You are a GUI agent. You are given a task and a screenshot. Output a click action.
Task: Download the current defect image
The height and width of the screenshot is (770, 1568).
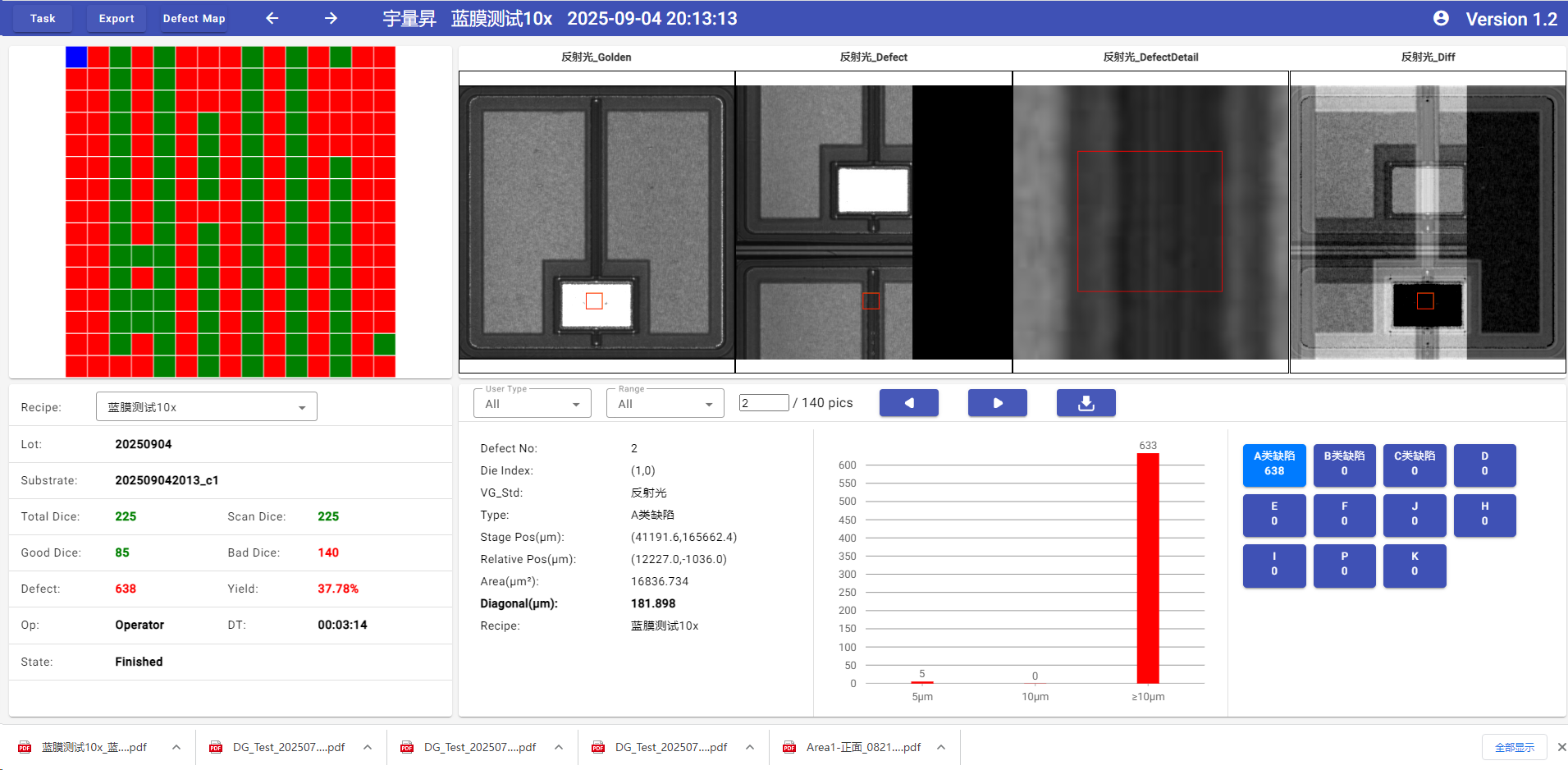coord(1086,403)
